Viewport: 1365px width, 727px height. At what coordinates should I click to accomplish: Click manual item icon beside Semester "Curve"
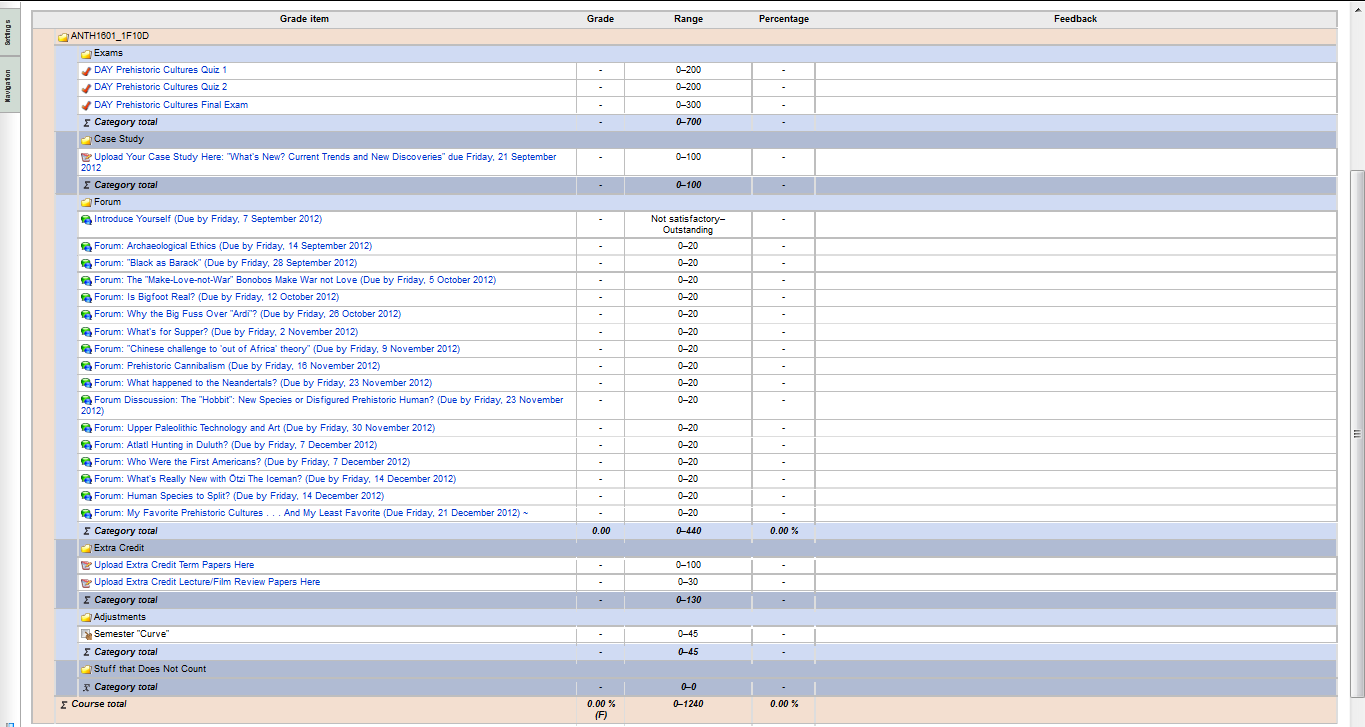click(86, 635)
